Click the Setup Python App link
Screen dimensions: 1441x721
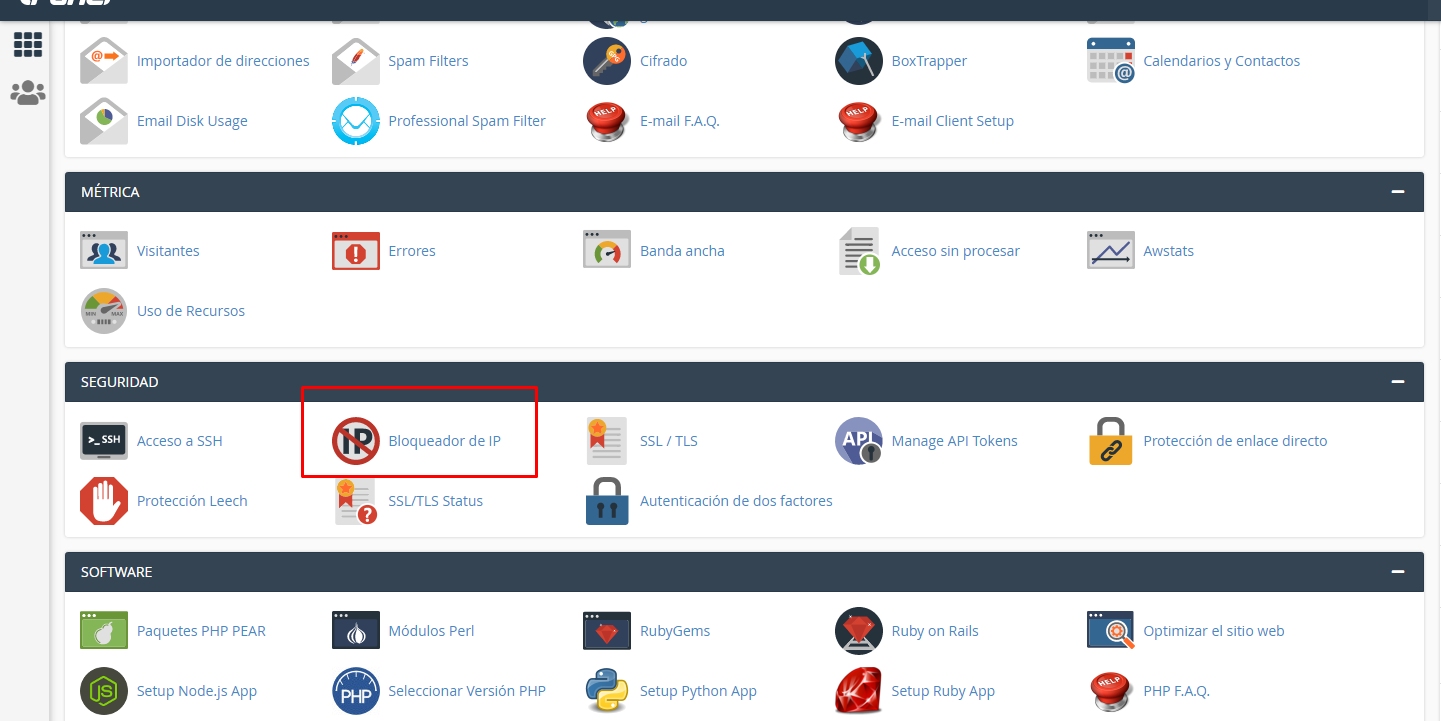pyautogui.click(x=698, y=691)
